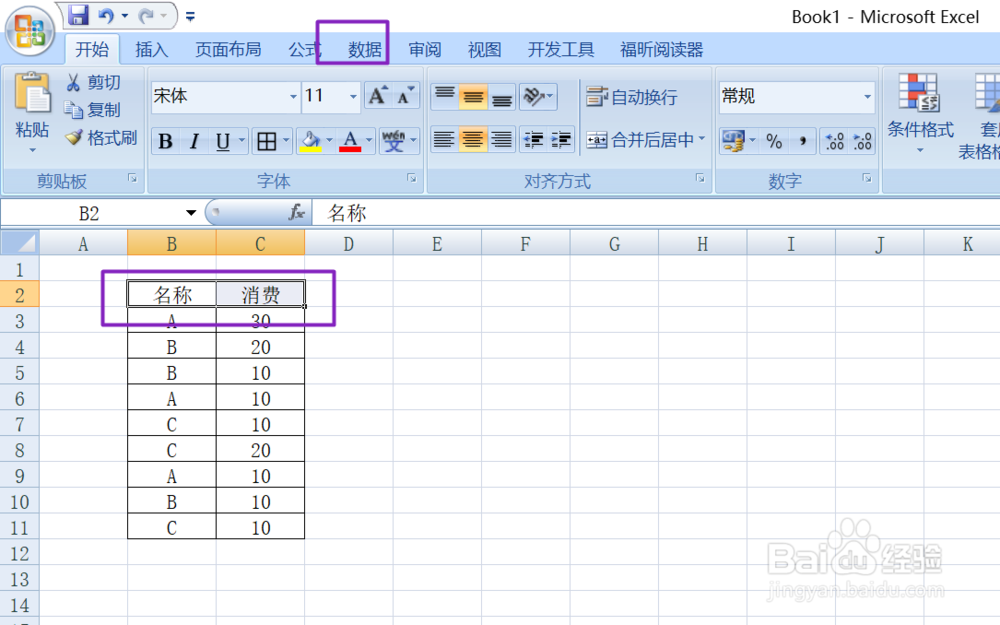1000x625 pixels.
Task: Click the 复制 (Copy) icon
Action: coord(76,110)
